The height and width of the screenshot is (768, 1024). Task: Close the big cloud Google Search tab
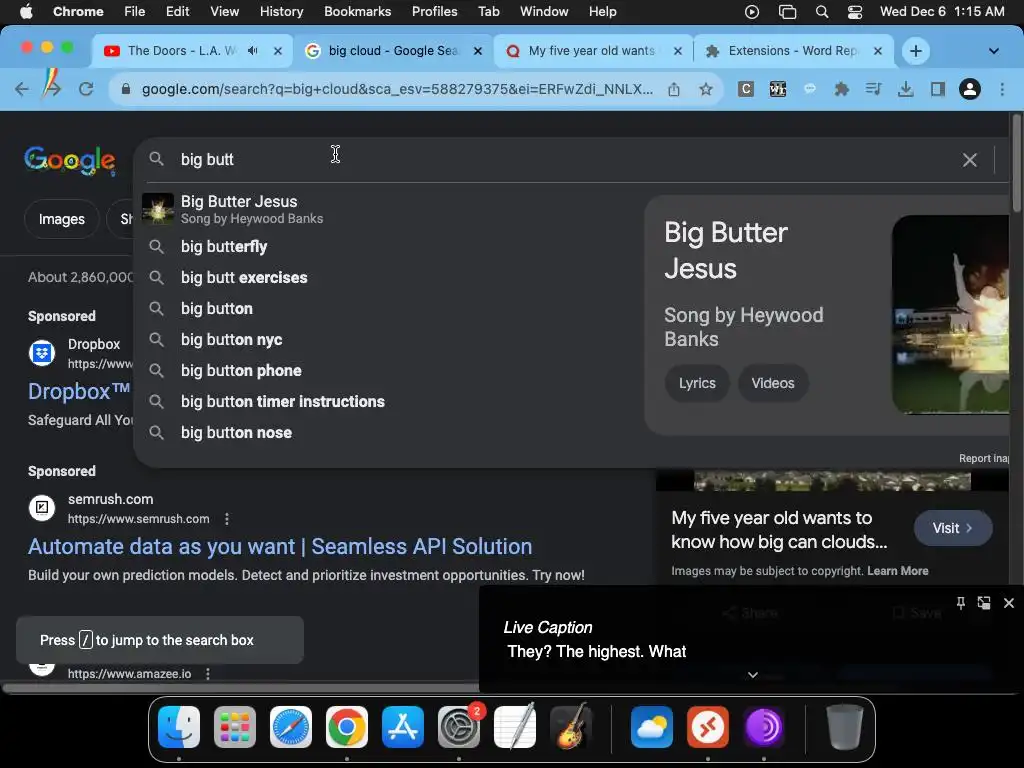478,51
